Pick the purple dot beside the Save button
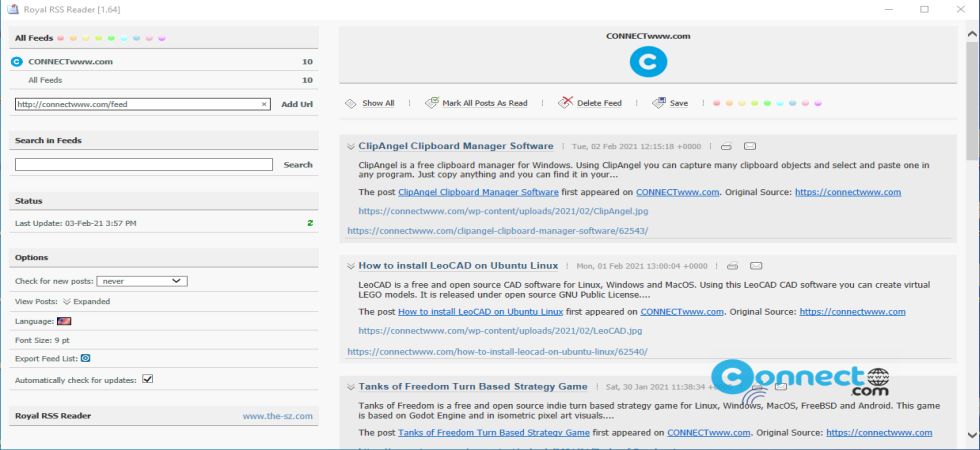 [818, 103]
